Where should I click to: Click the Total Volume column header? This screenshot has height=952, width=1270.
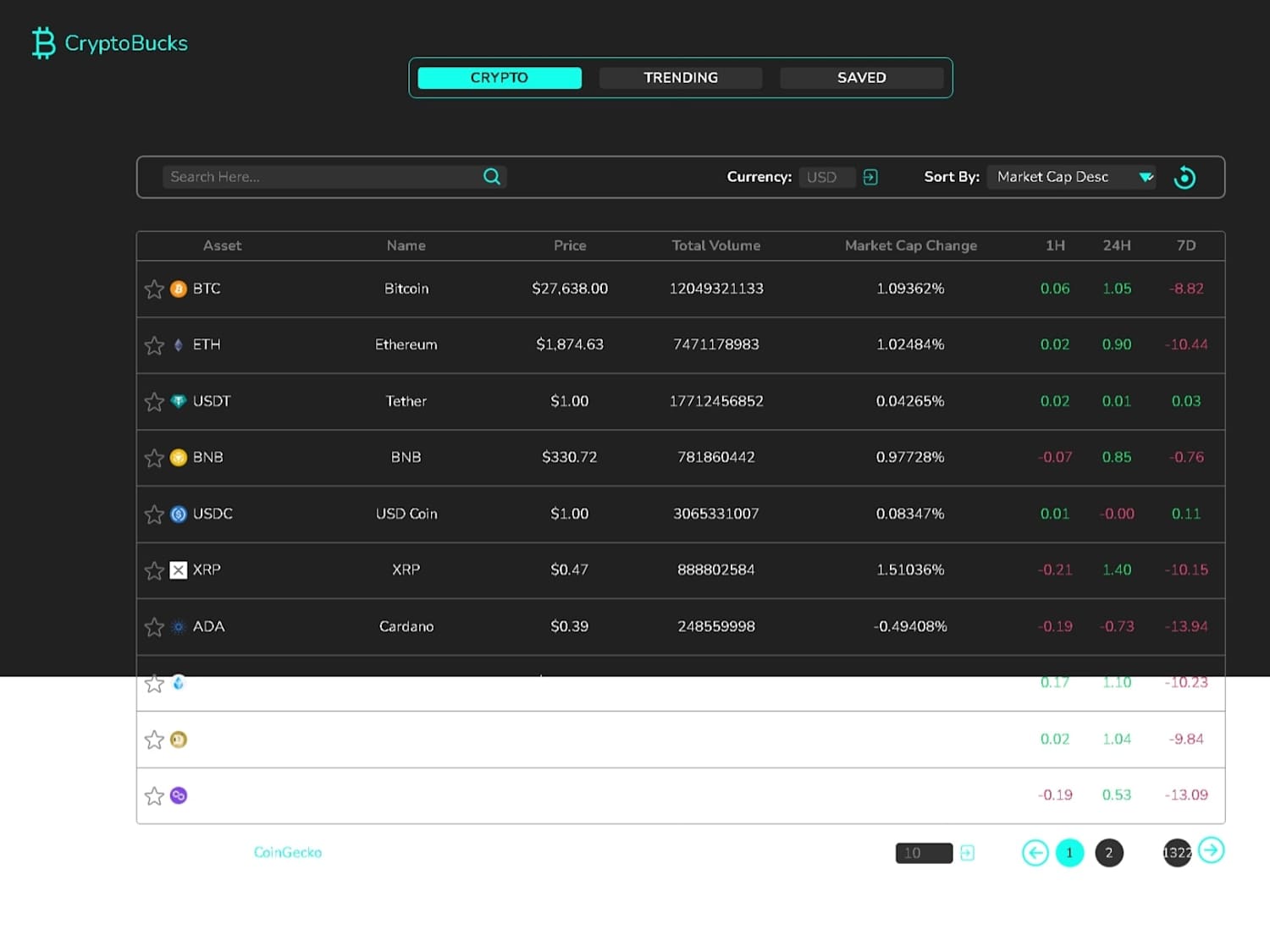pyautogui.click(x=716, y=245)
